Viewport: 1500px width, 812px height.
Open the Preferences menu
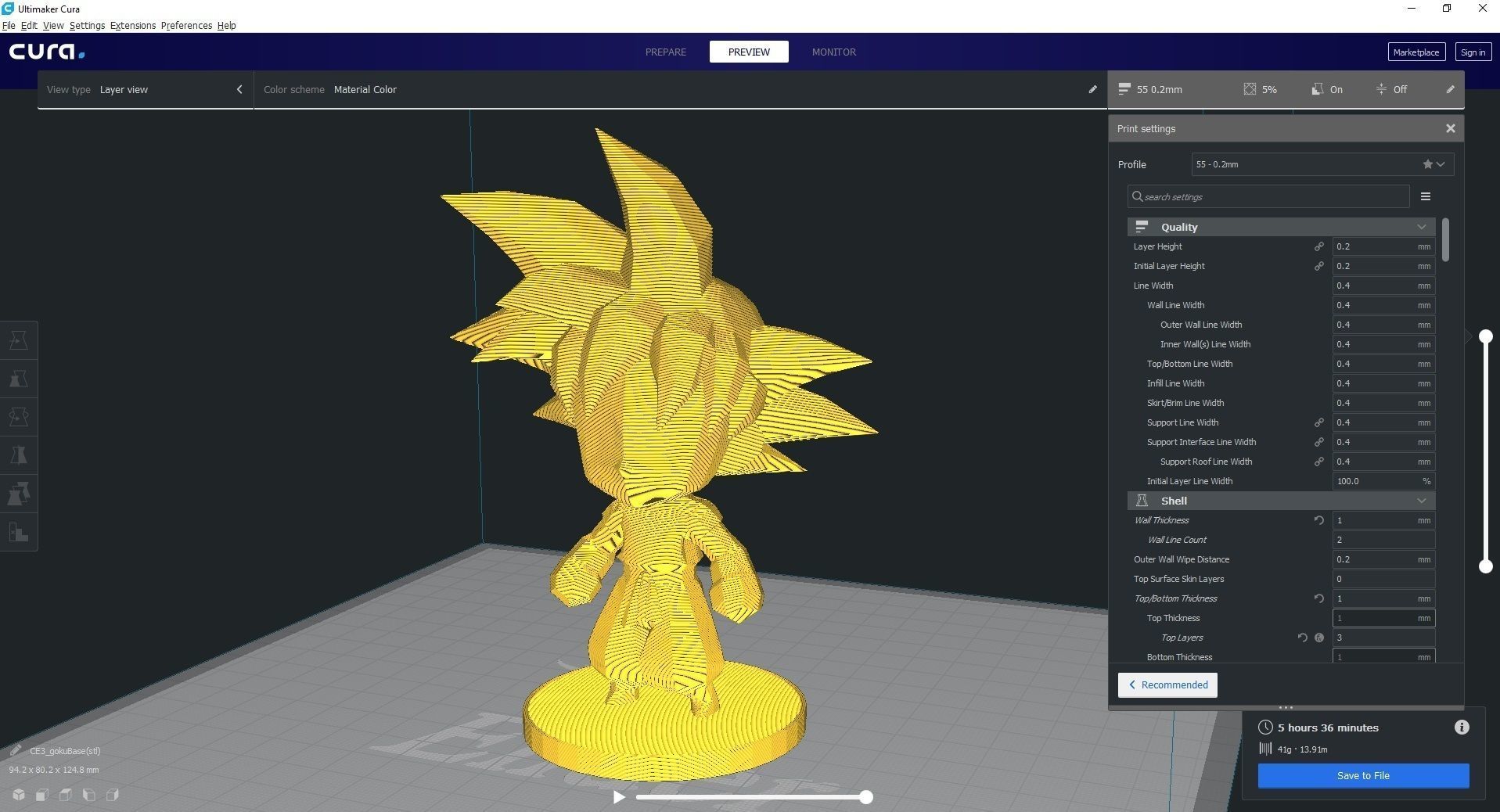pyautogui.click(x=186, y=25)
